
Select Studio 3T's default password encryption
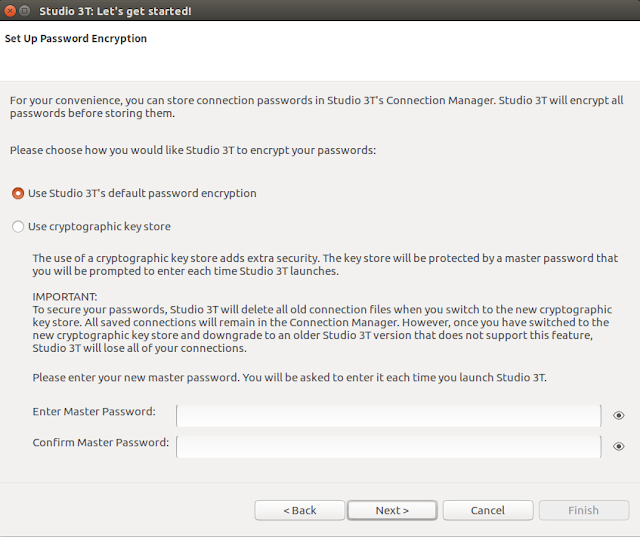(18, 193)
